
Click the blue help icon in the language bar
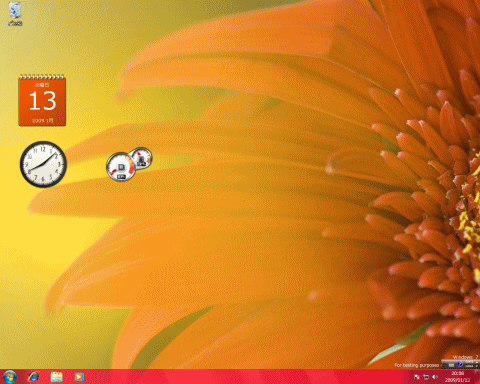(x=460, y=364)
